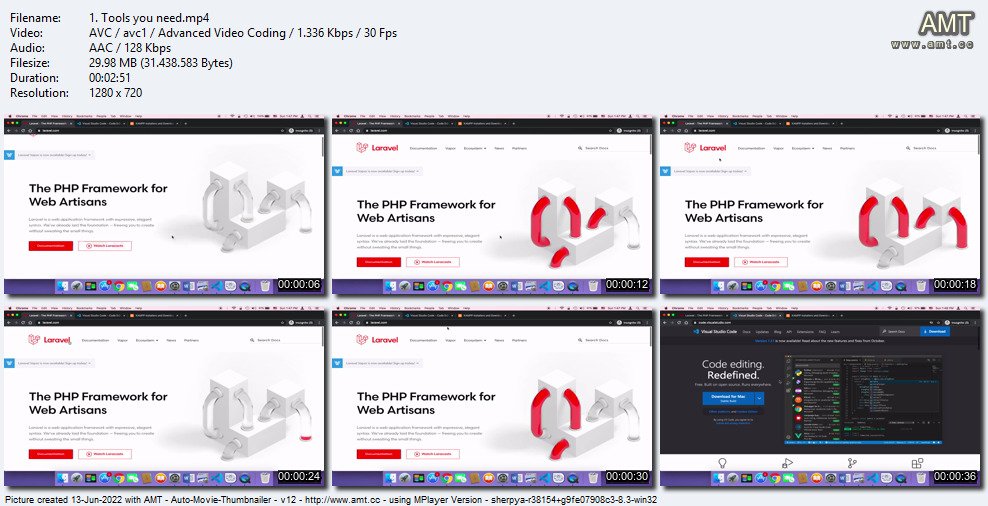The width and height of the screenshot is (988, 506).
Task: Click the Watch Laracasts button in the 00:00:30 thumbnail
Action: tap(433, 454)
